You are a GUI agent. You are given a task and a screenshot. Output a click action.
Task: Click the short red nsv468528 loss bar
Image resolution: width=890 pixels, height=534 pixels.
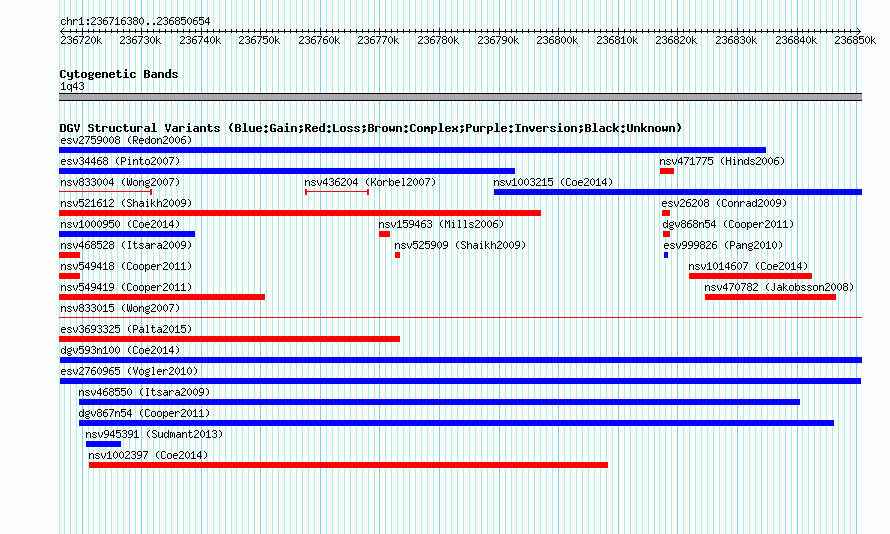pyautogui.click(x=69, y=255)
